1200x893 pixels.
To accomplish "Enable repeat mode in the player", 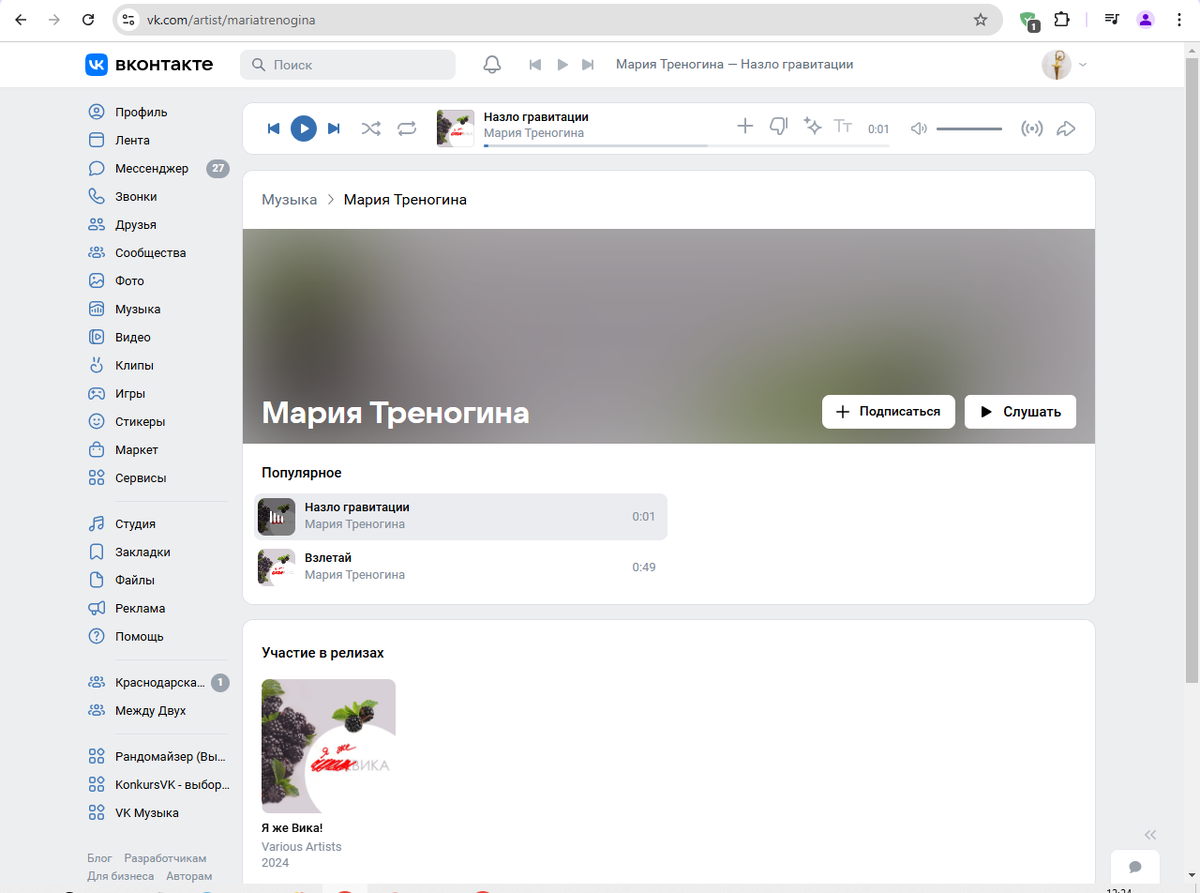I will click(406, 128).
